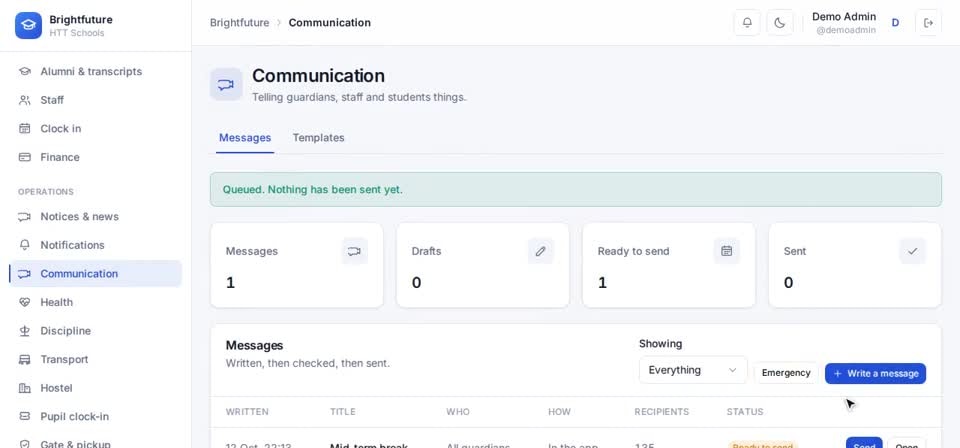This screenshot has height=448, width=960.
Task: Click the Hostel building icon
Action: tap(24, 388)
